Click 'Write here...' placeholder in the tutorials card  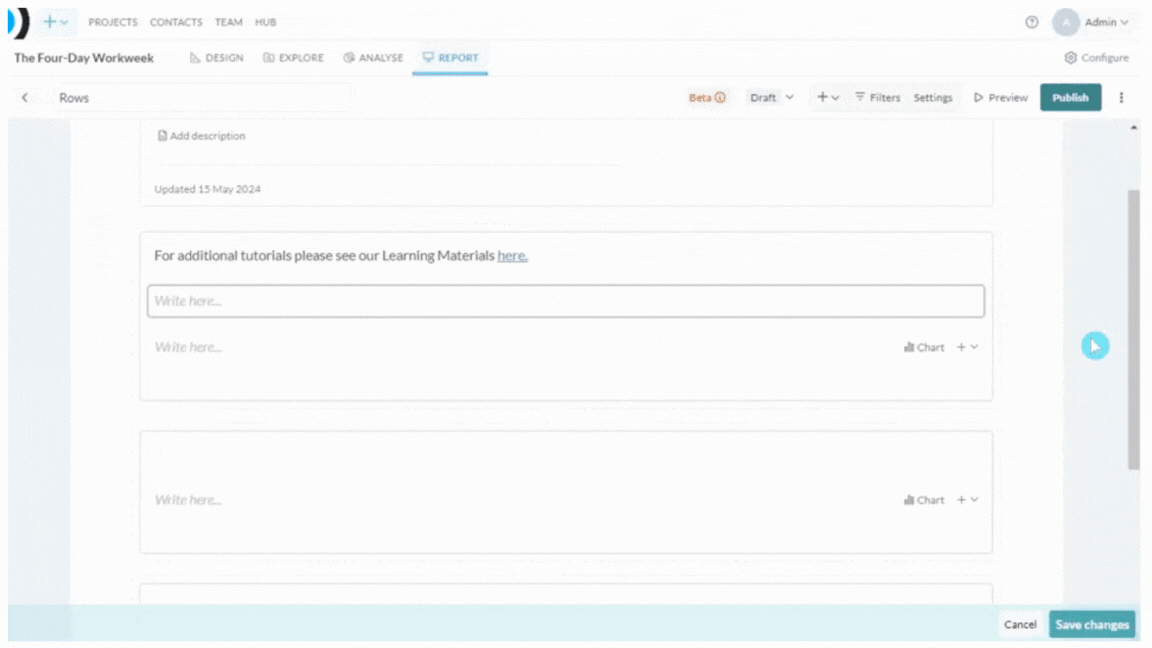point(188,348)
